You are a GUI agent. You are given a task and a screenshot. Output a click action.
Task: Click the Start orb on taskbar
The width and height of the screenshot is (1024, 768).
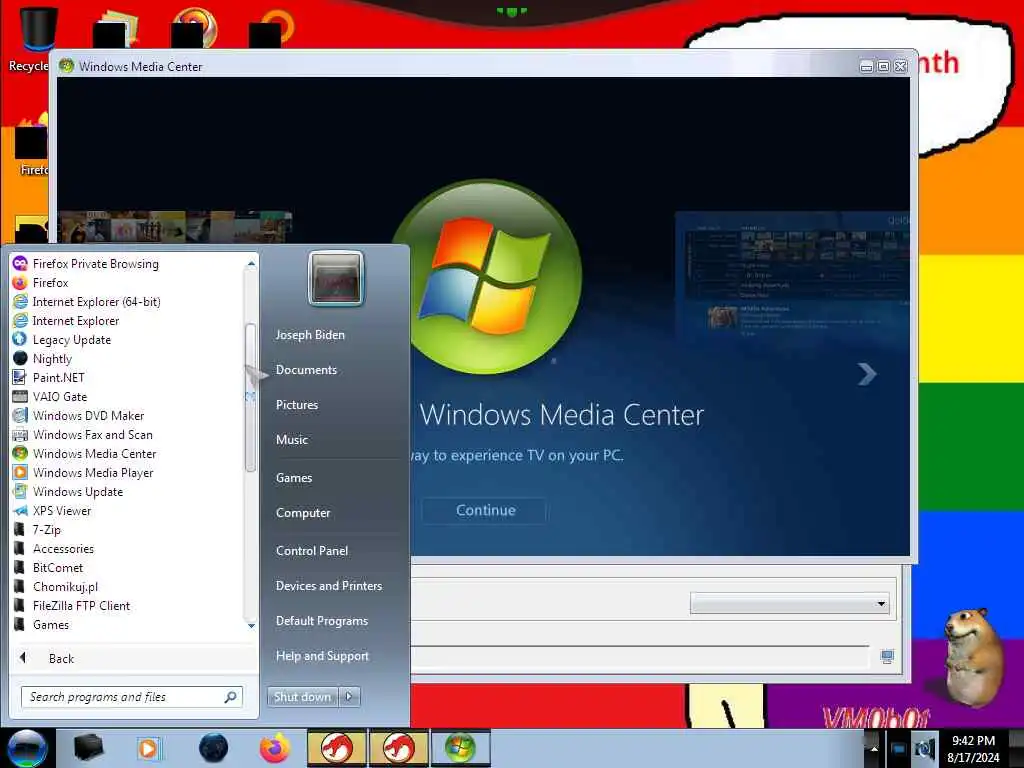[x=27, y=748]
